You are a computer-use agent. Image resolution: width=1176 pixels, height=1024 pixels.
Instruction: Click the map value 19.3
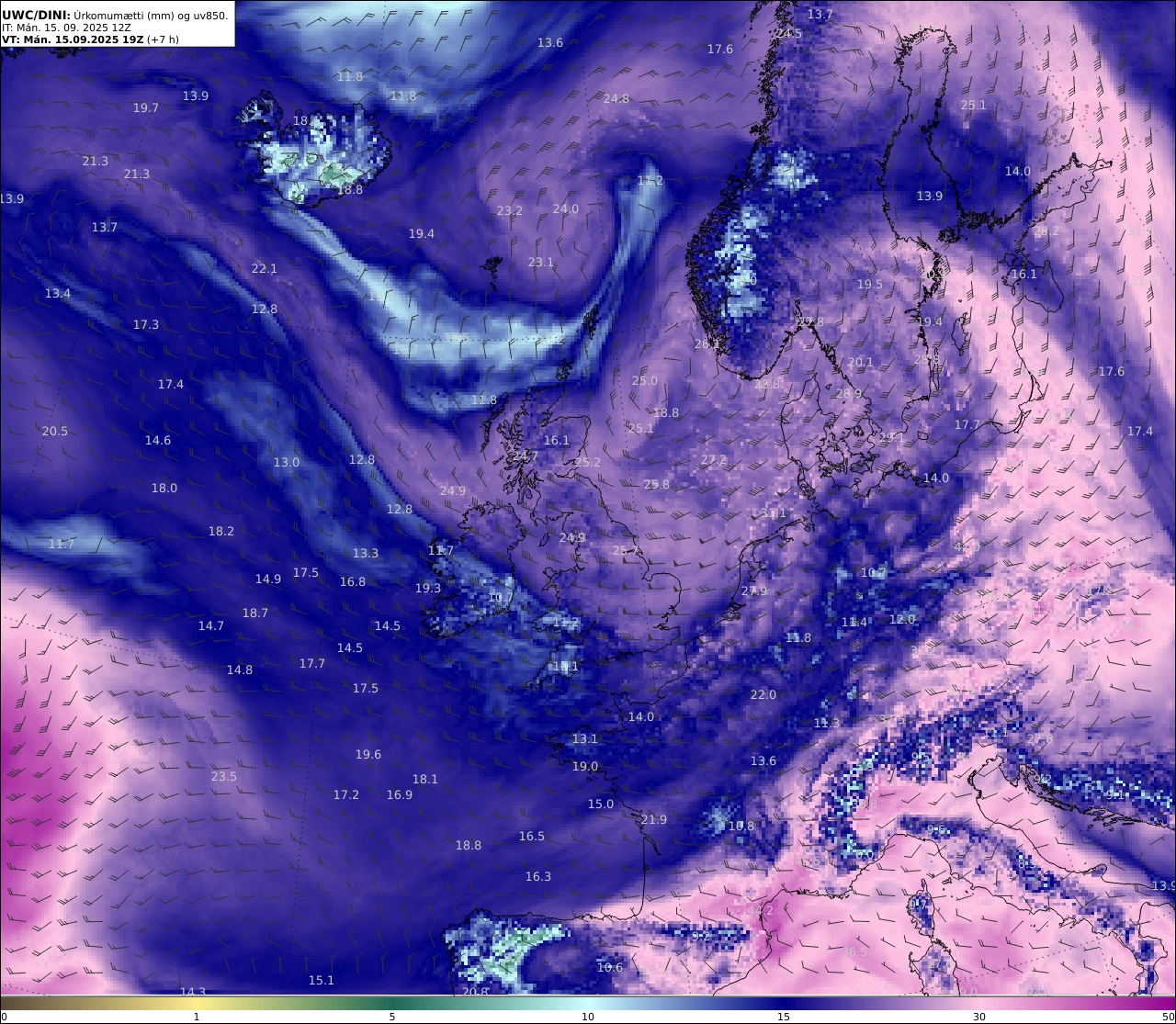[x=428, y=589]
